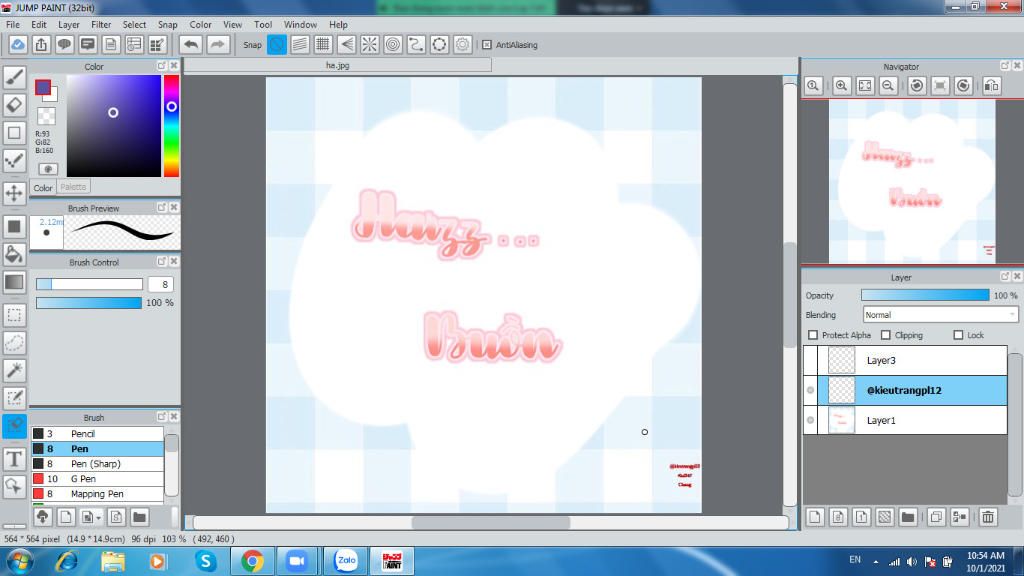
Task: Select the Pencil brush in the list
Action: tap(97, 434)
